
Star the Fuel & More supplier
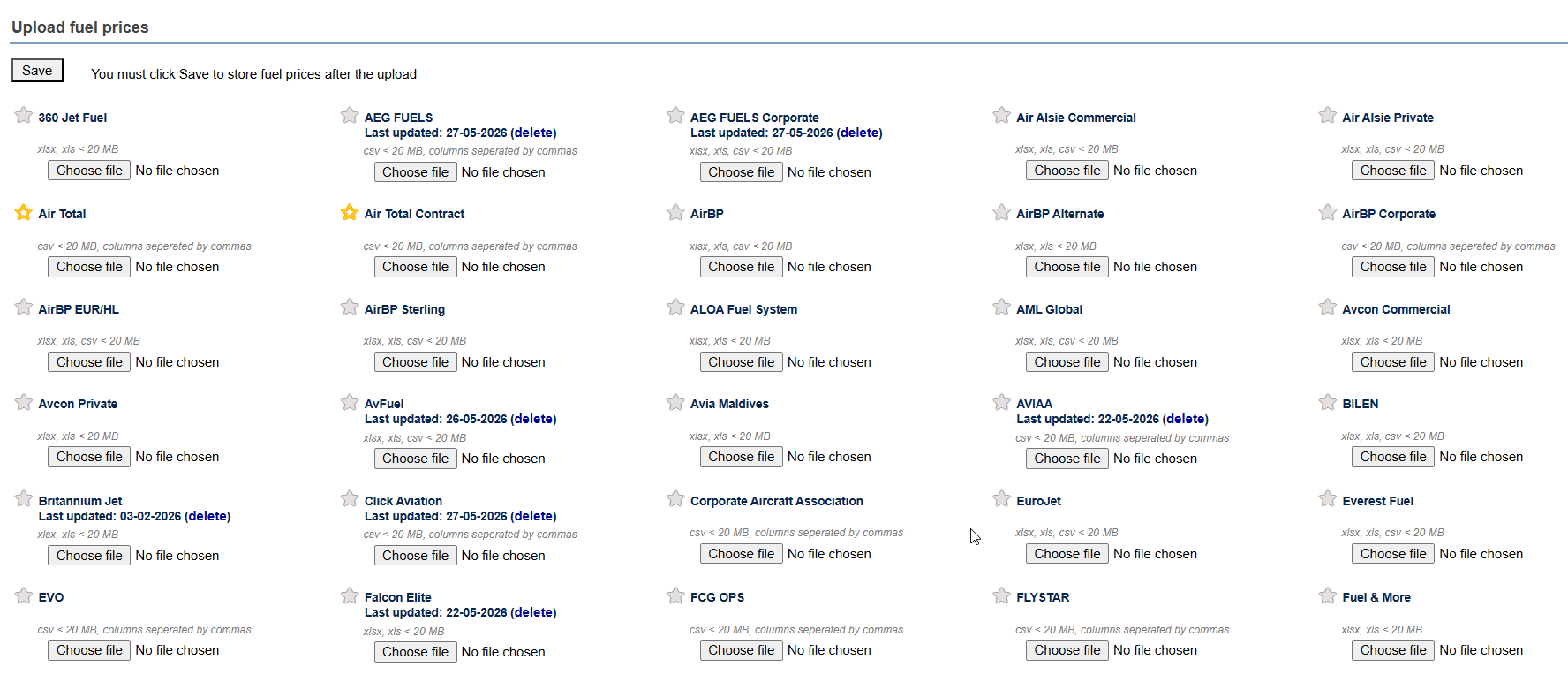1327,595
